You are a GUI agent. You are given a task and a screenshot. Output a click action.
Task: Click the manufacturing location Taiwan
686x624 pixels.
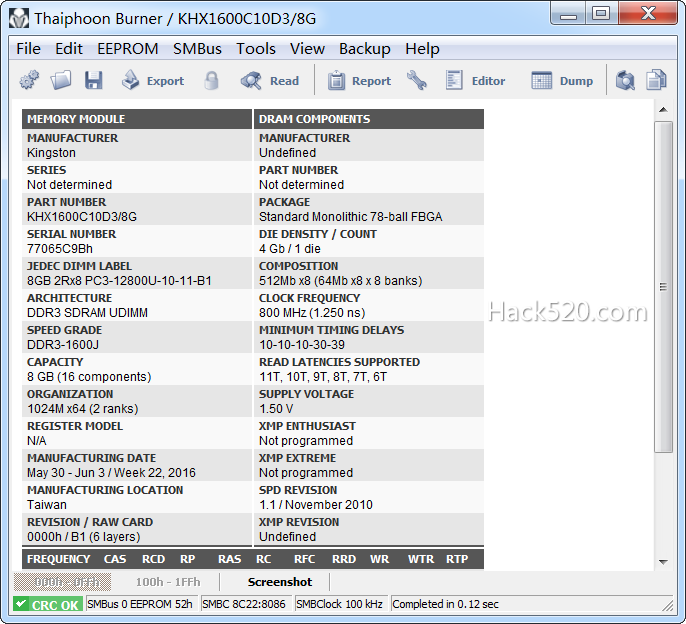pos(47,505)
